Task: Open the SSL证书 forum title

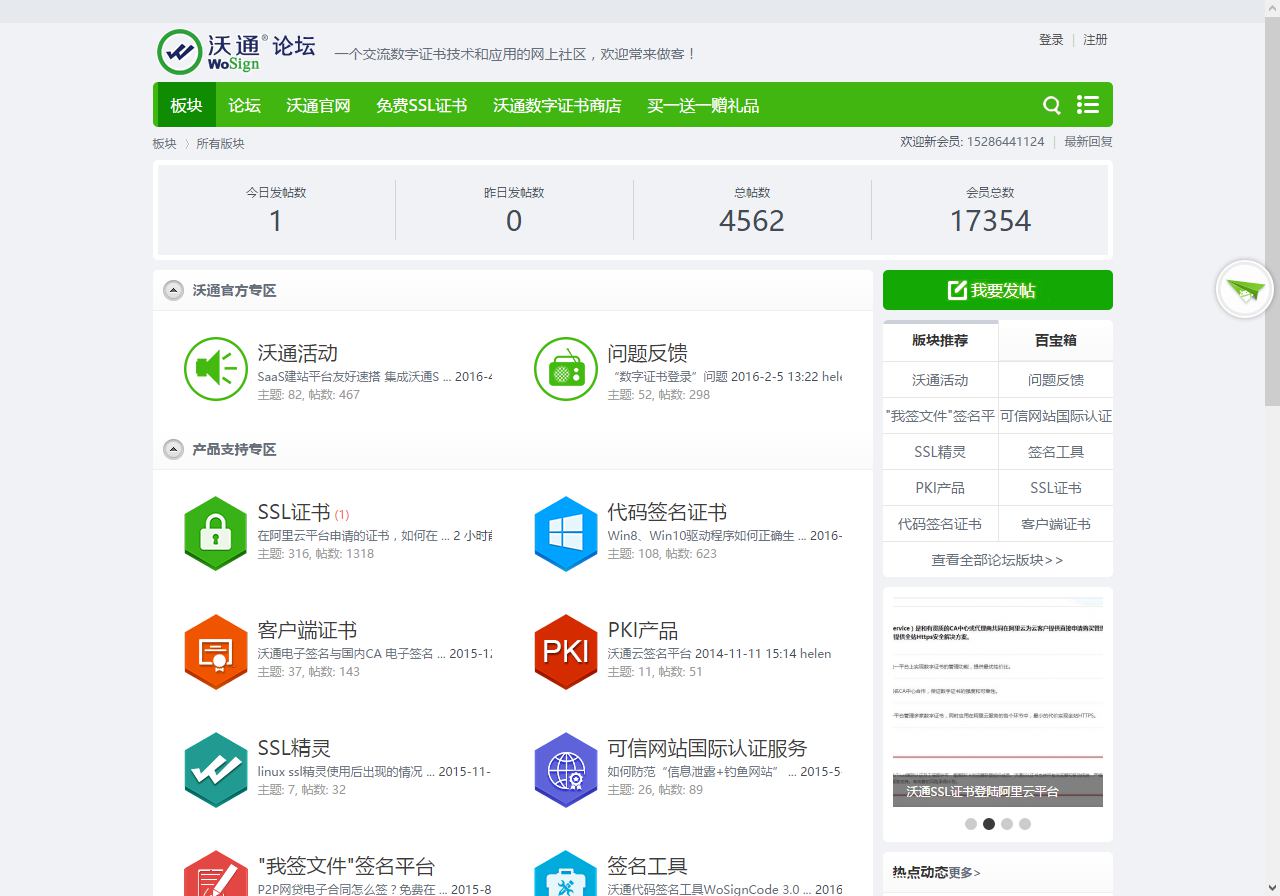Action: [x=294, y=512]
